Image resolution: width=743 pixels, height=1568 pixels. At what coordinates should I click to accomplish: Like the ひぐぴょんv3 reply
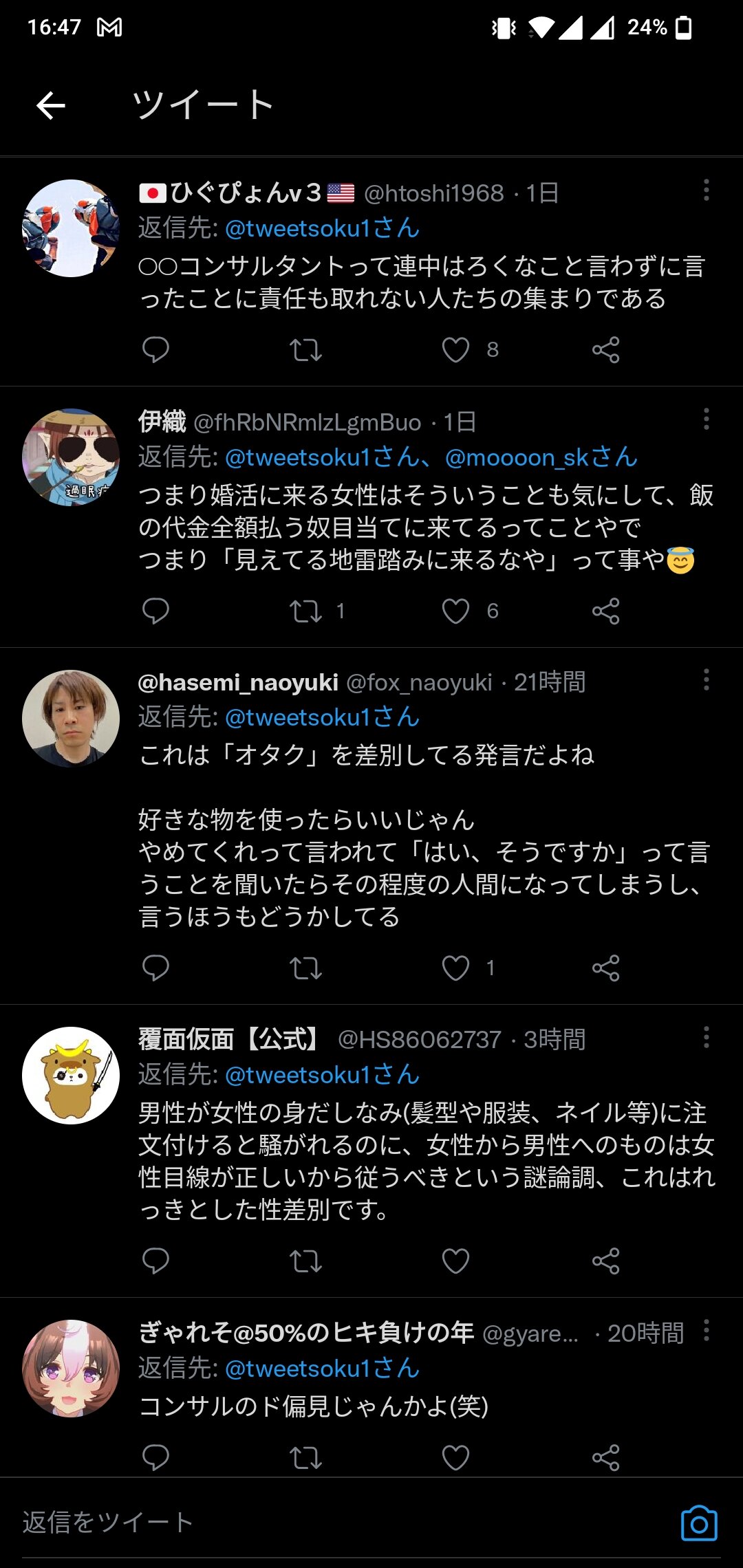(x=455, y=350)
